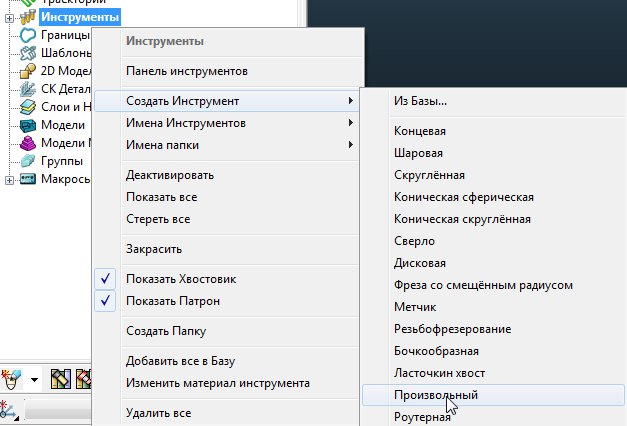Click the teal Модели icon
The height and width of the screenshot is (426, 627).
pos(28,125)
